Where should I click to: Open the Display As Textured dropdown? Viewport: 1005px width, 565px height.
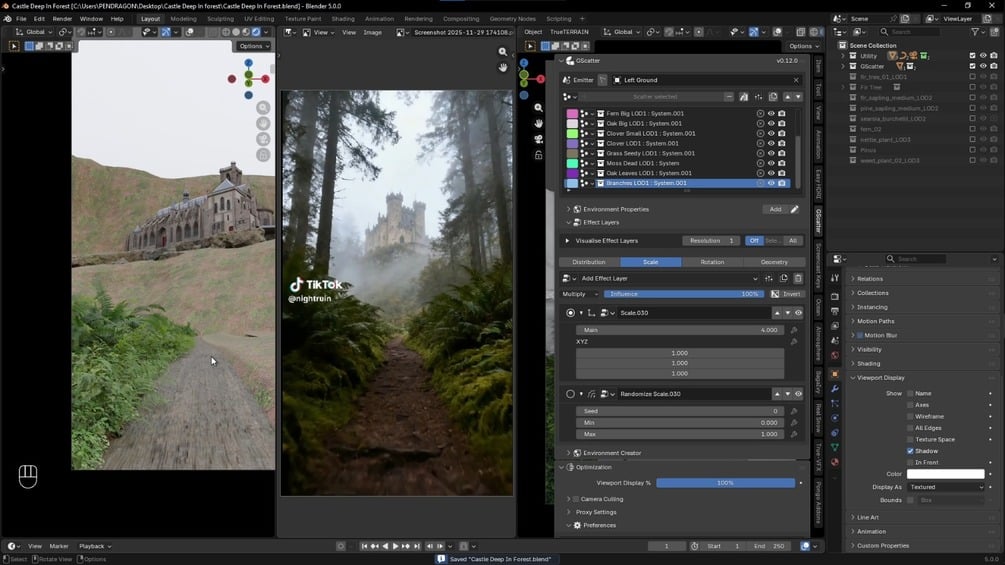pyautogui.click(x=945, y=487)
